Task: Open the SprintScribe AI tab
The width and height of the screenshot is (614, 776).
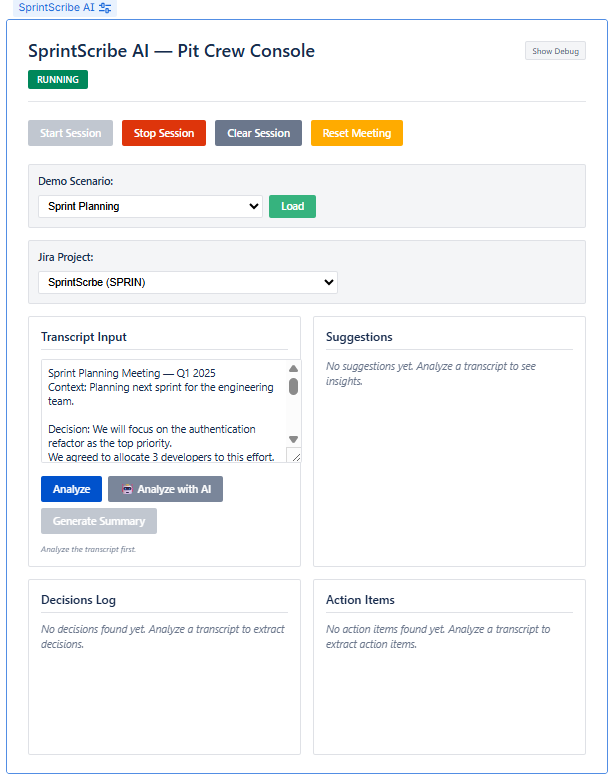Action: 65,8
